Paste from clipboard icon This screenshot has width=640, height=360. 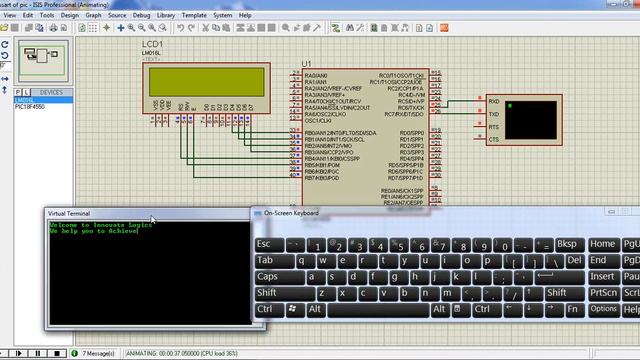tap(226, 28)
